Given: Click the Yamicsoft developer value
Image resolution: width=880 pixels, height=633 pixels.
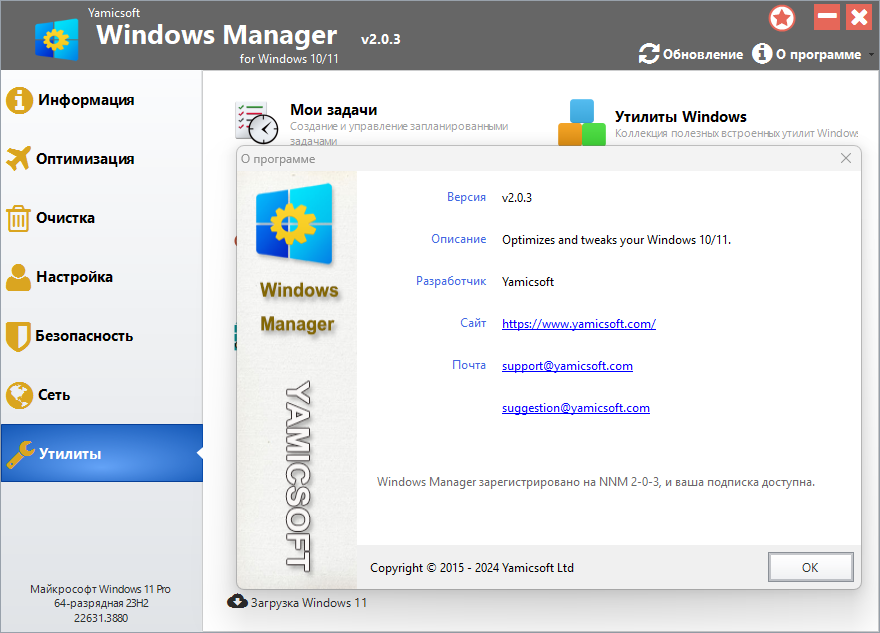Looking at the screenshot, I should point(528,282).
